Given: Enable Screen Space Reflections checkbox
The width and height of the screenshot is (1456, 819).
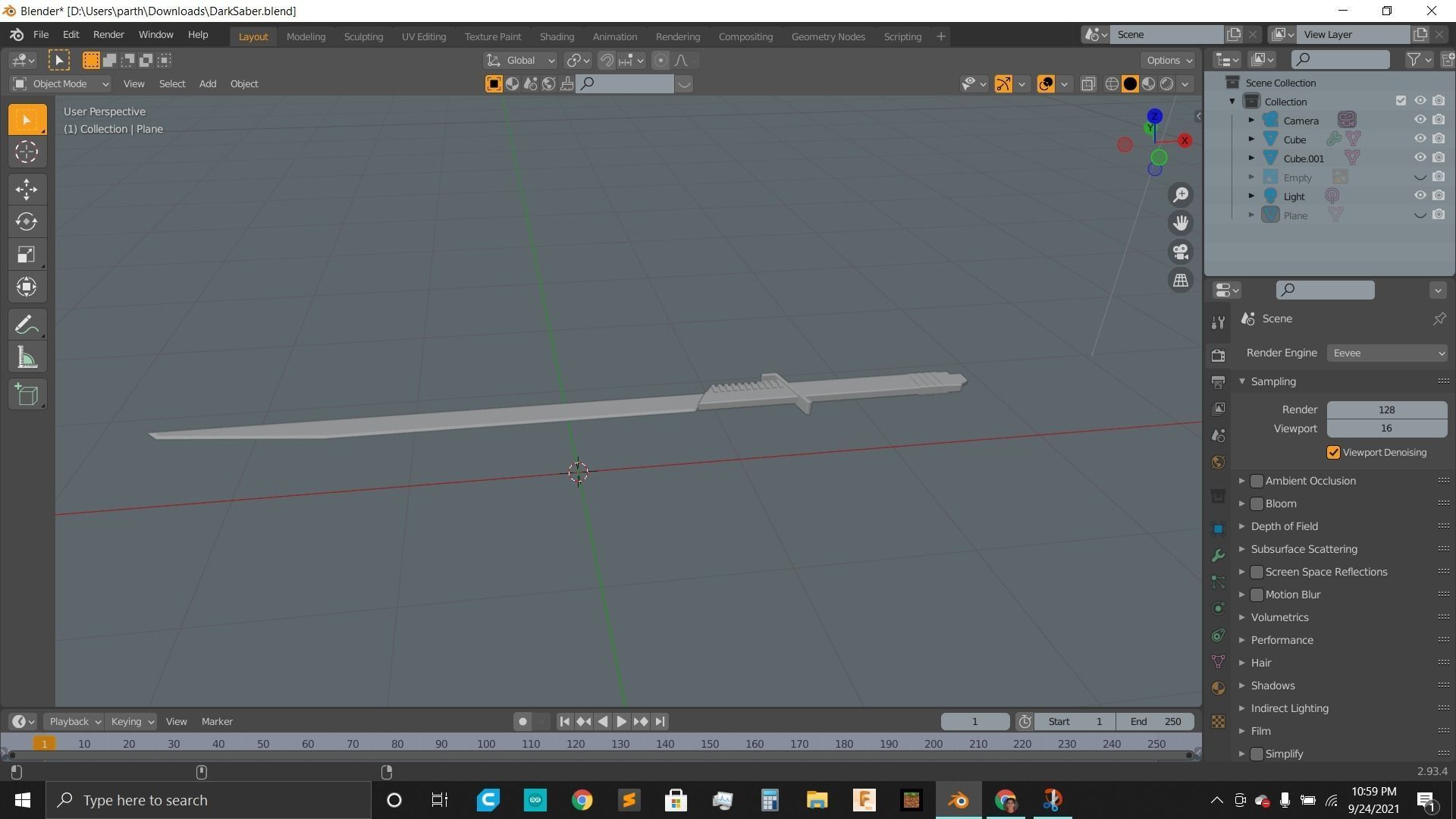Looking at the screenshot, I should (1257, 572).
